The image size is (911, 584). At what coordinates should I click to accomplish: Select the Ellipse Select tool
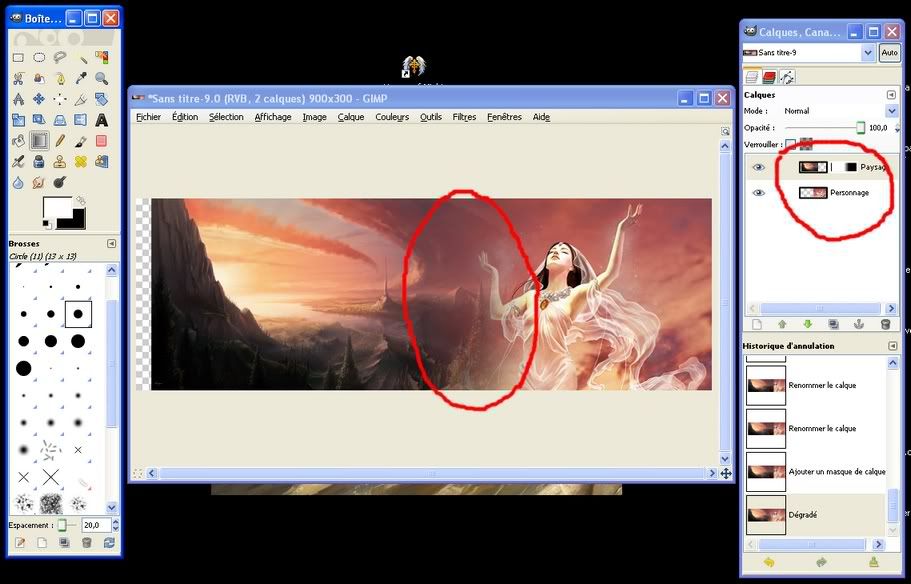point(39,58)
